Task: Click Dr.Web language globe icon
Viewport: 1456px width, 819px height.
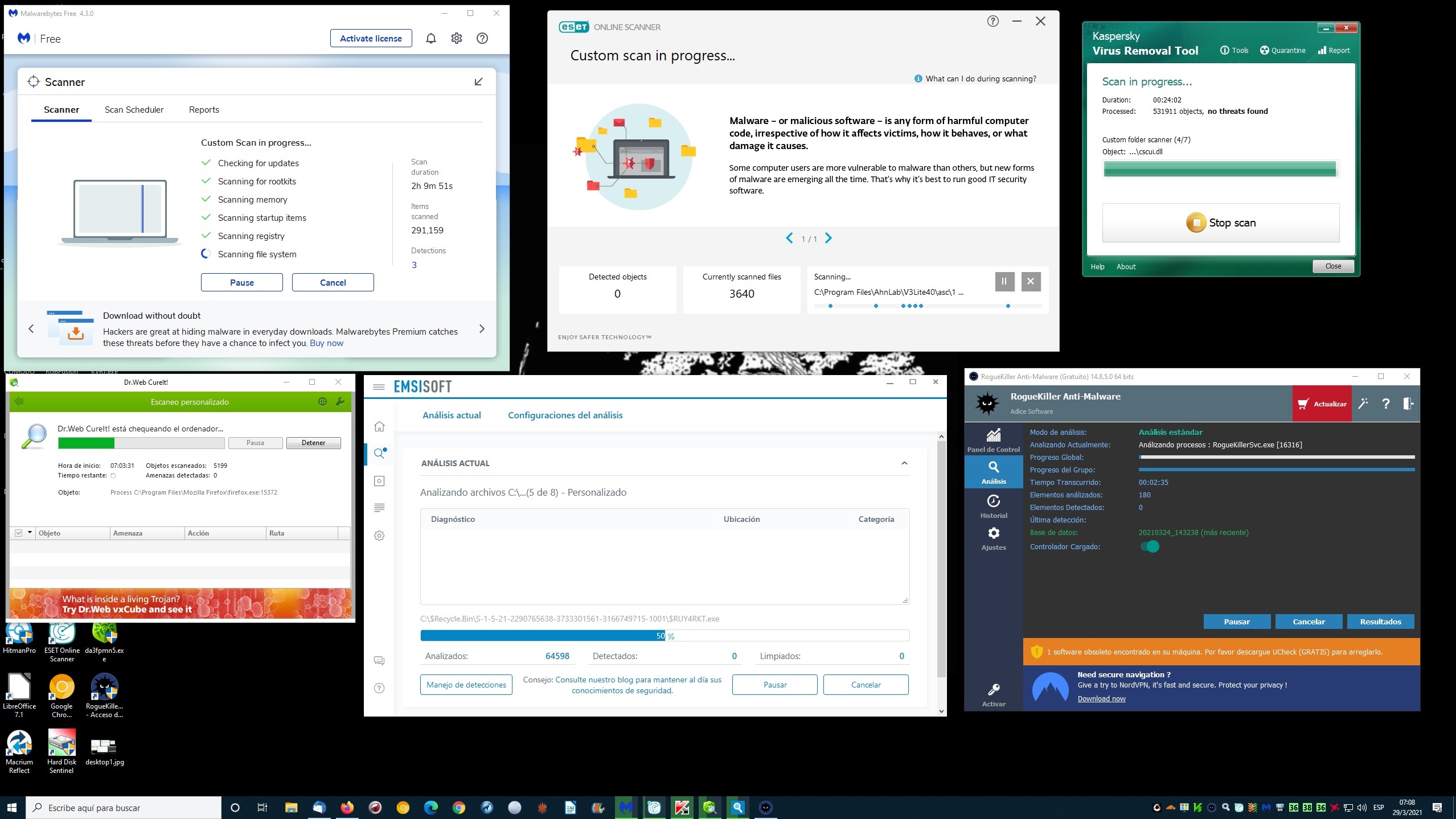Action: tap(322, 402)
